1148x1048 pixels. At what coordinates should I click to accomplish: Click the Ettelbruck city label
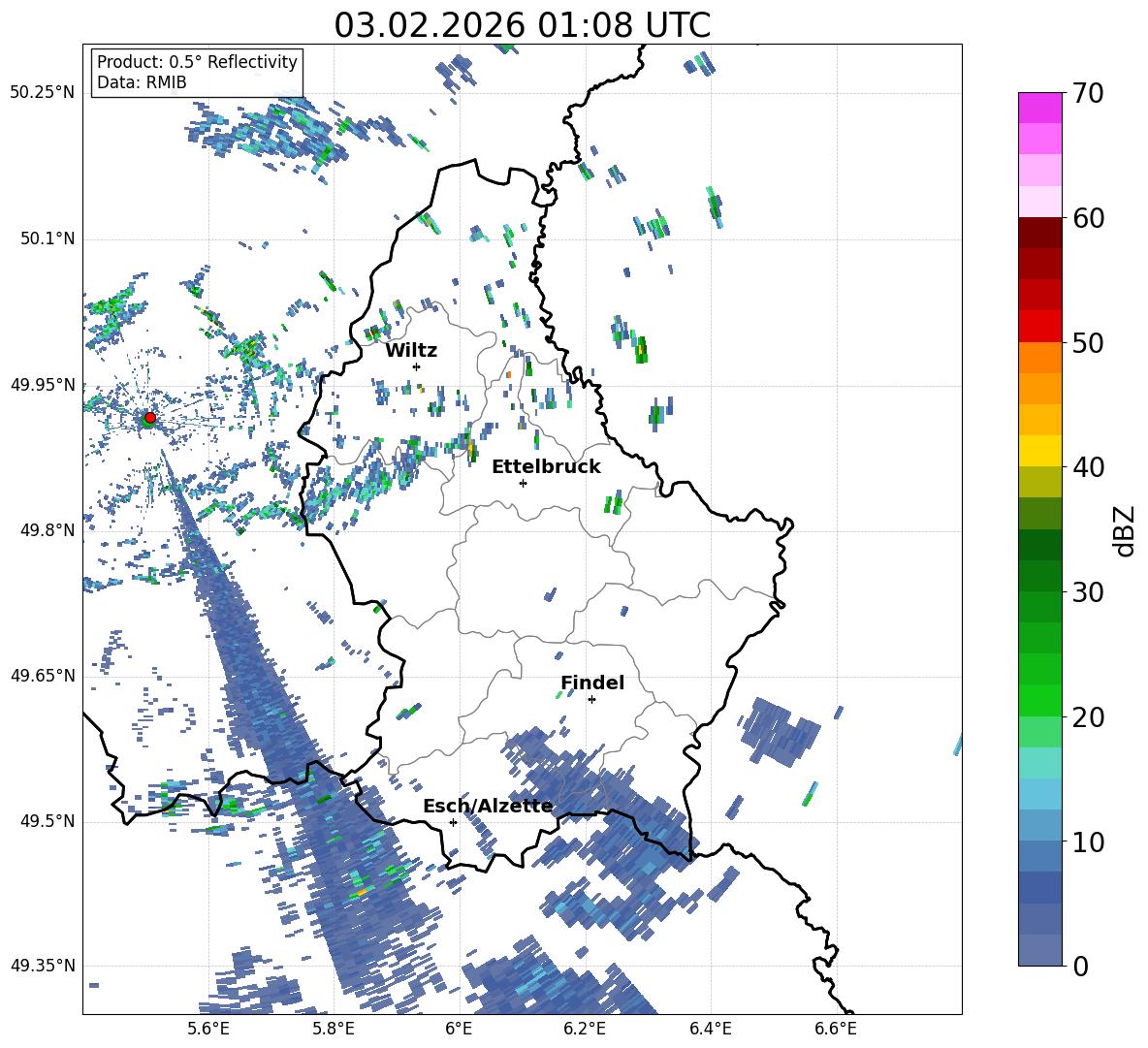[546, 467]
